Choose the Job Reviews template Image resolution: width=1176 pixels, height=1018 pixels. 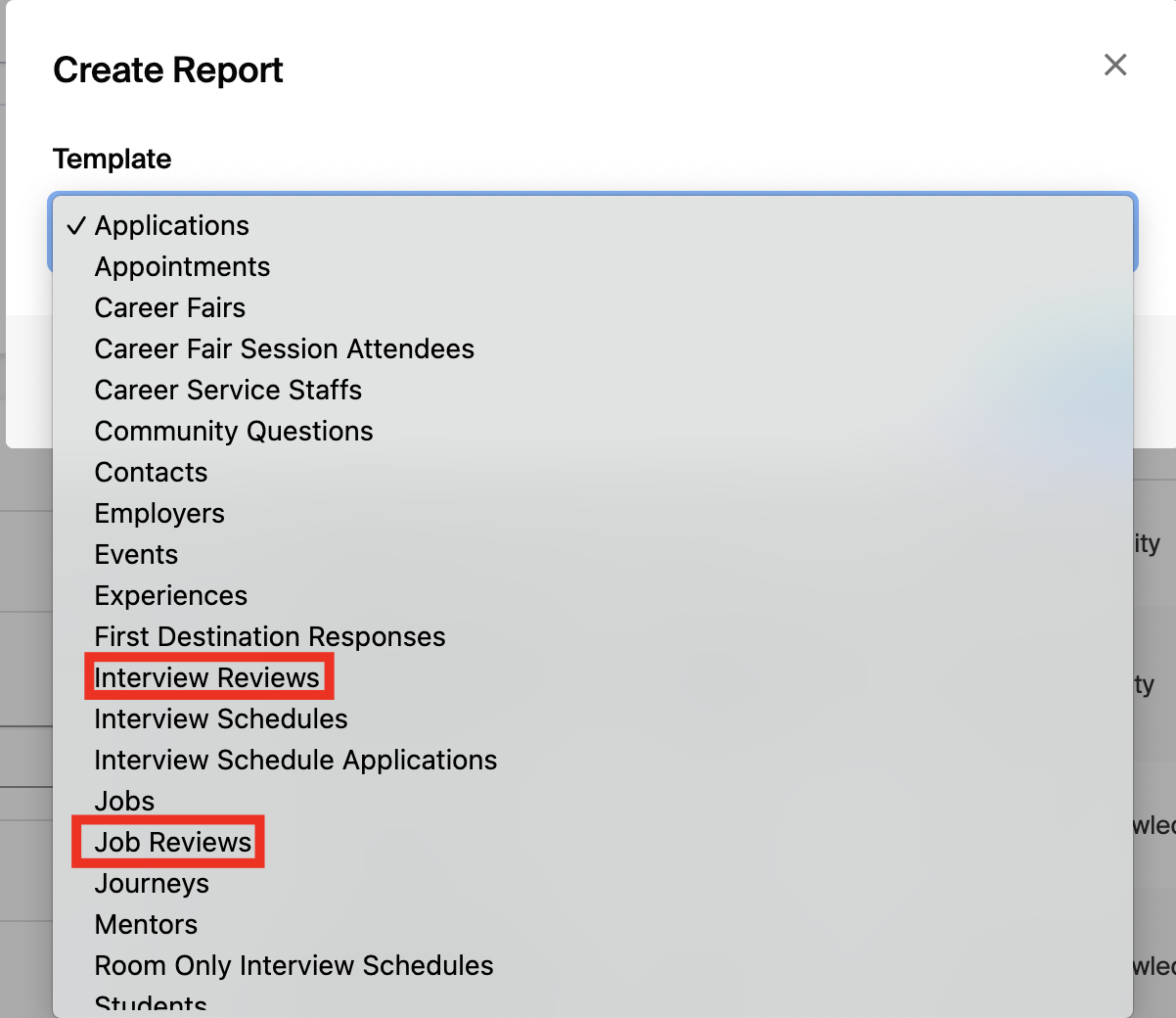pyautogui.click(x=593, y=842)
